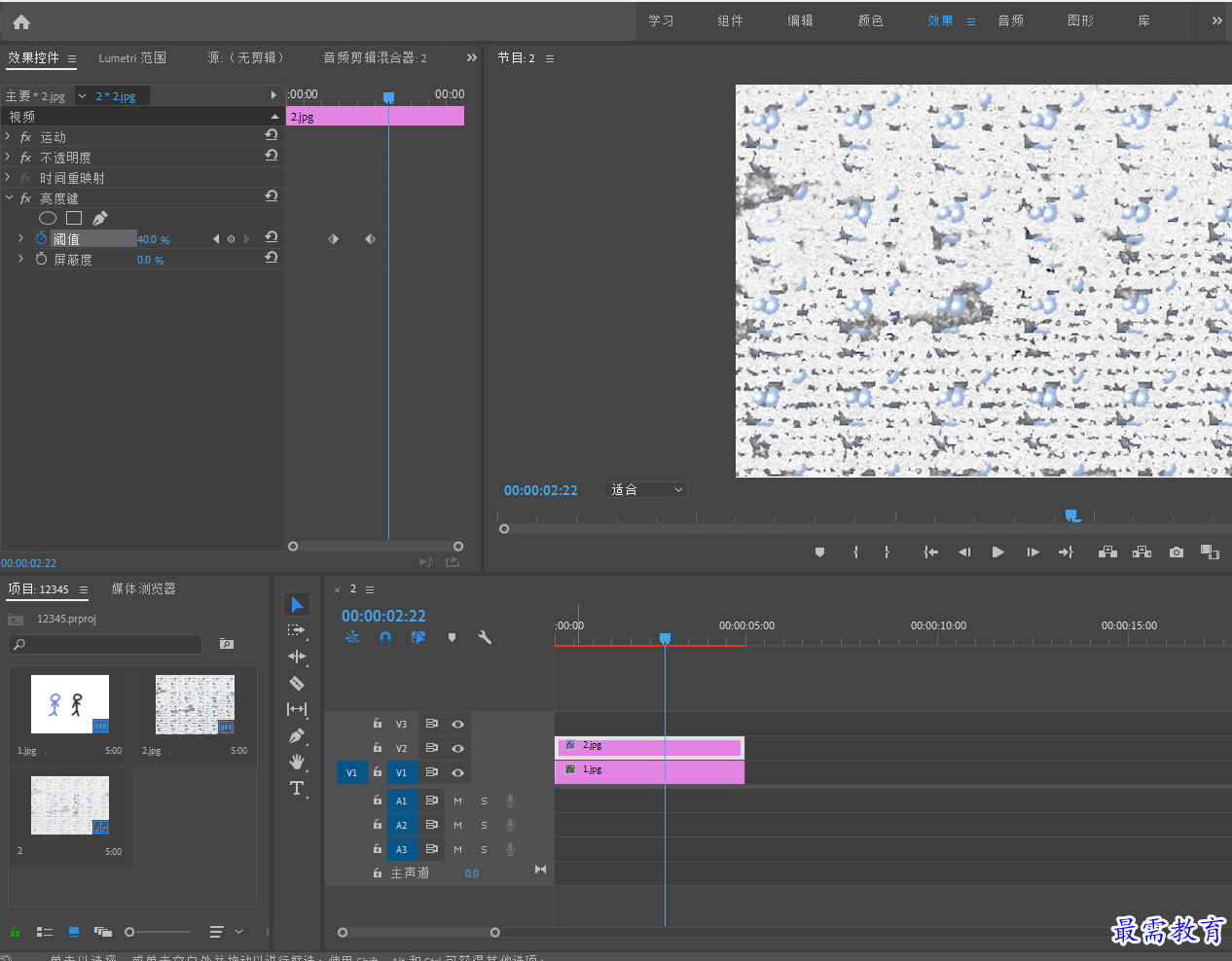Image resolution: width=1232 pixels, height=961 pixels.
Task: Select the Type tool
Action: point(297,788)
